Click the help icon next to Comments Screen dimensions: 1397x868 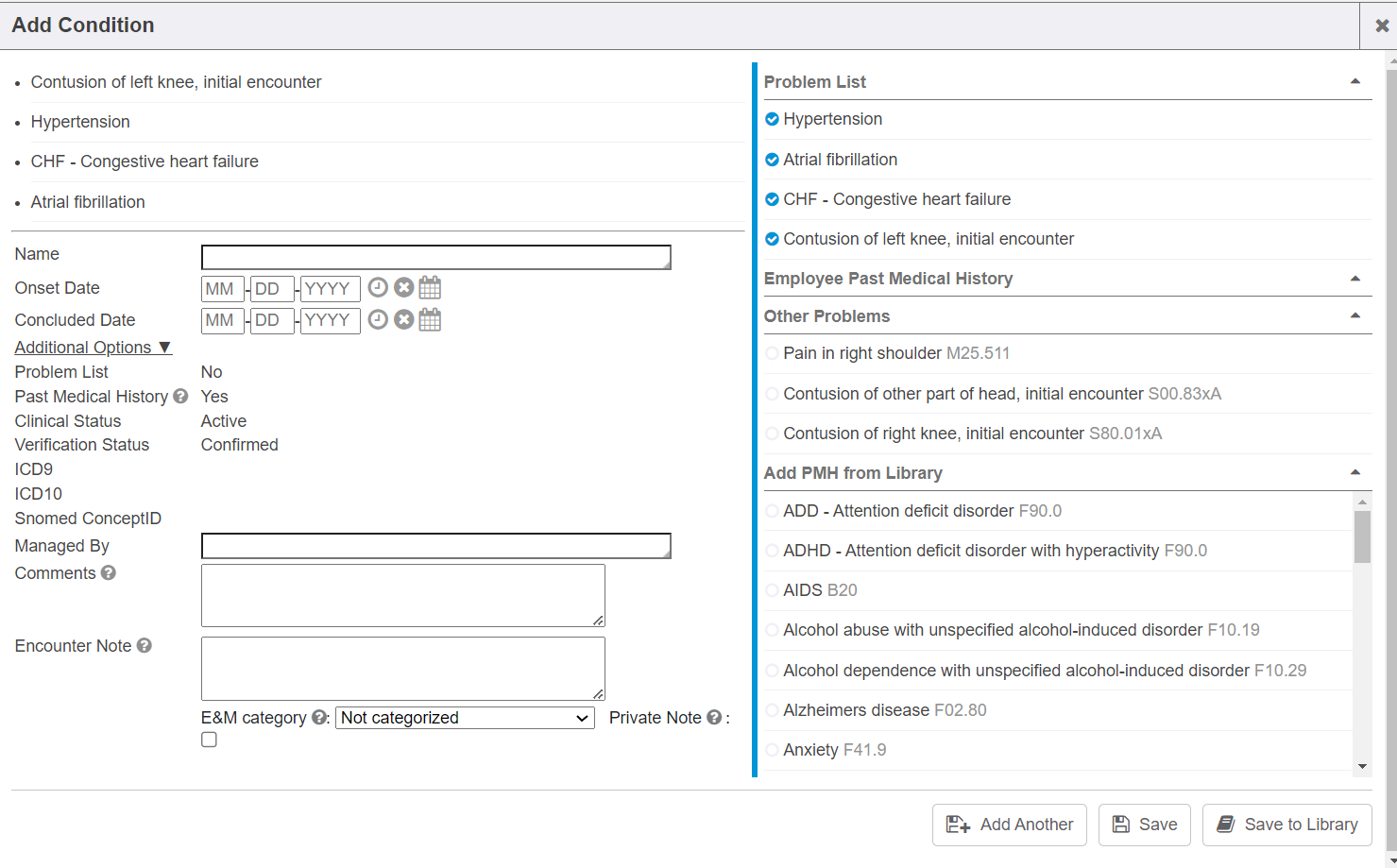(109, 573)
